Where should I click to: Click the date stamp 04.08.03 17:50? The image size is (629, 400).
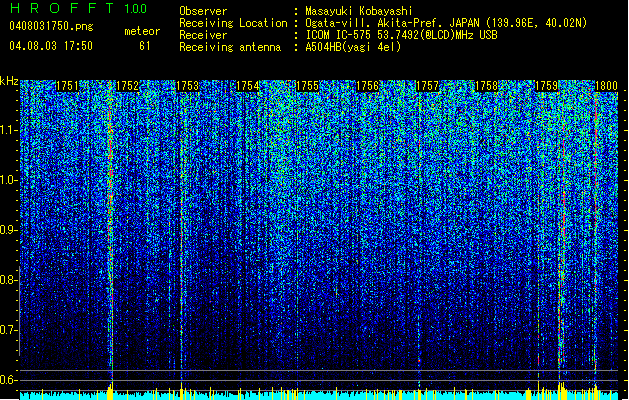[51, 46]
